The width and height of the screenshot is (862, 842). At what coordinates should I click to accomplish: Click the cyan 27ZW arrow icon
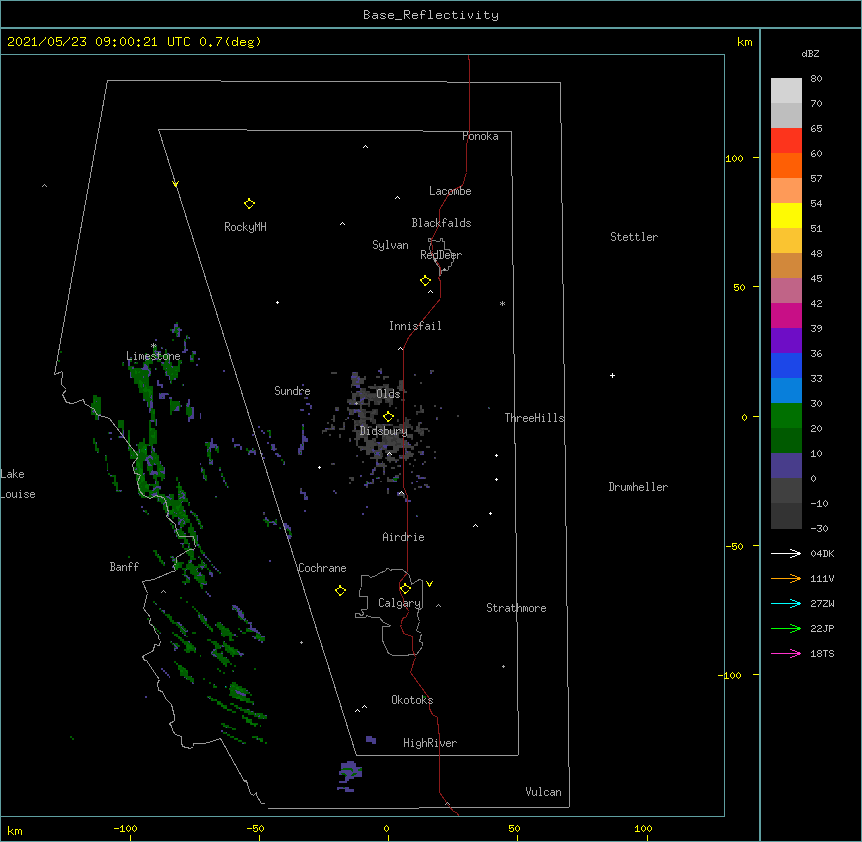coord(786,603)
